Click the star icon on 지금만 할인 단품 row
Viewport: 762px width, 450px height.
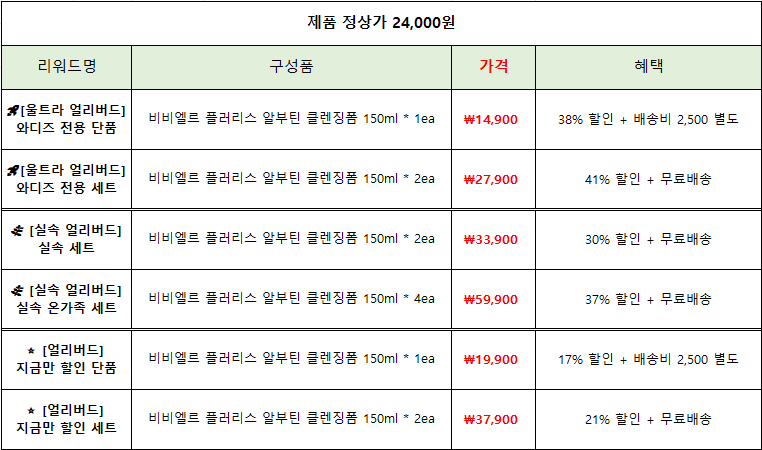[x=33, y=350]
